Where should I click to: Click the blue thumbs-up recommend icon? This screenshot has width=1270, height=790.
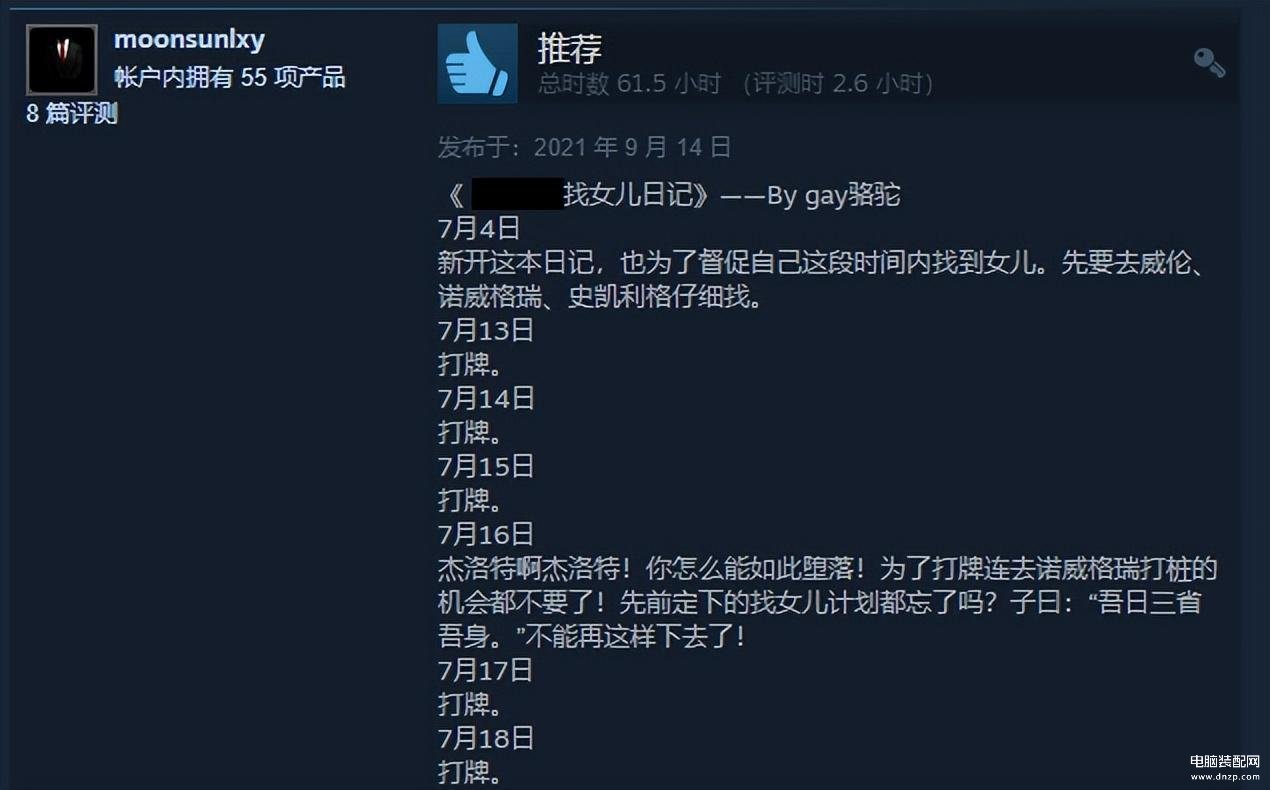(477, 64)
